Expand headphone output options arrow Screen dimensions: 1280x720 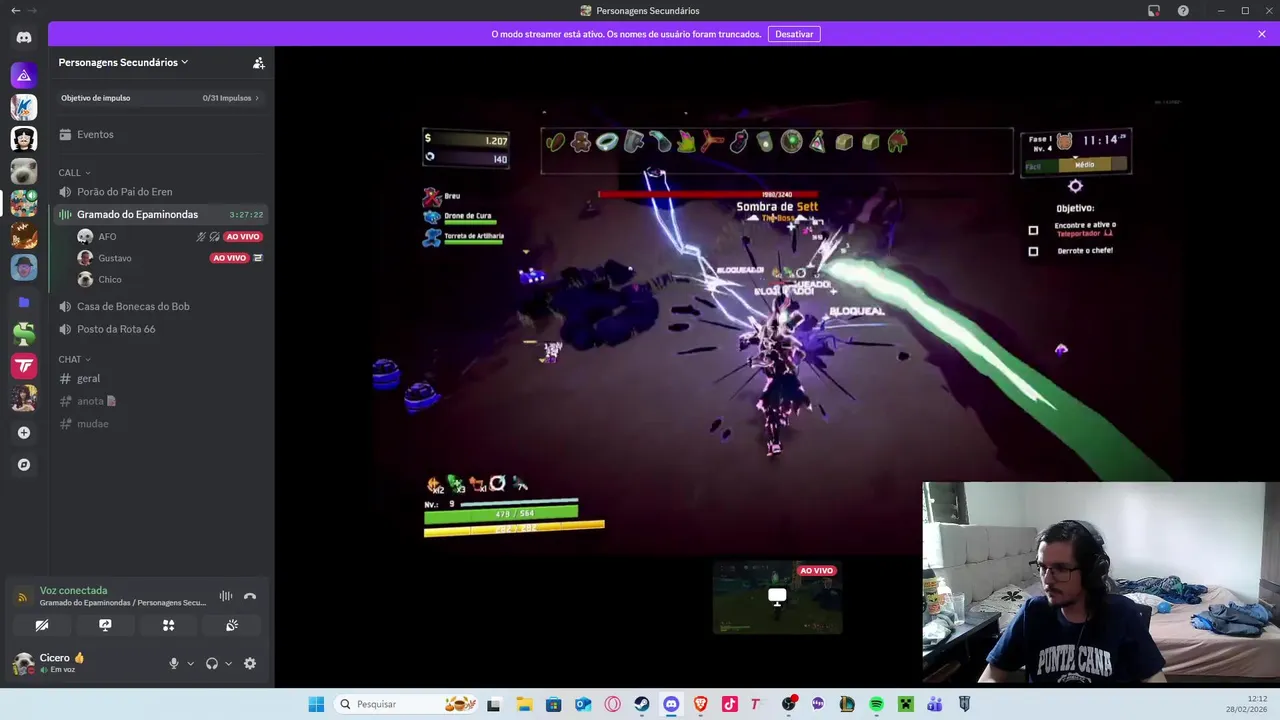point(228,664)
